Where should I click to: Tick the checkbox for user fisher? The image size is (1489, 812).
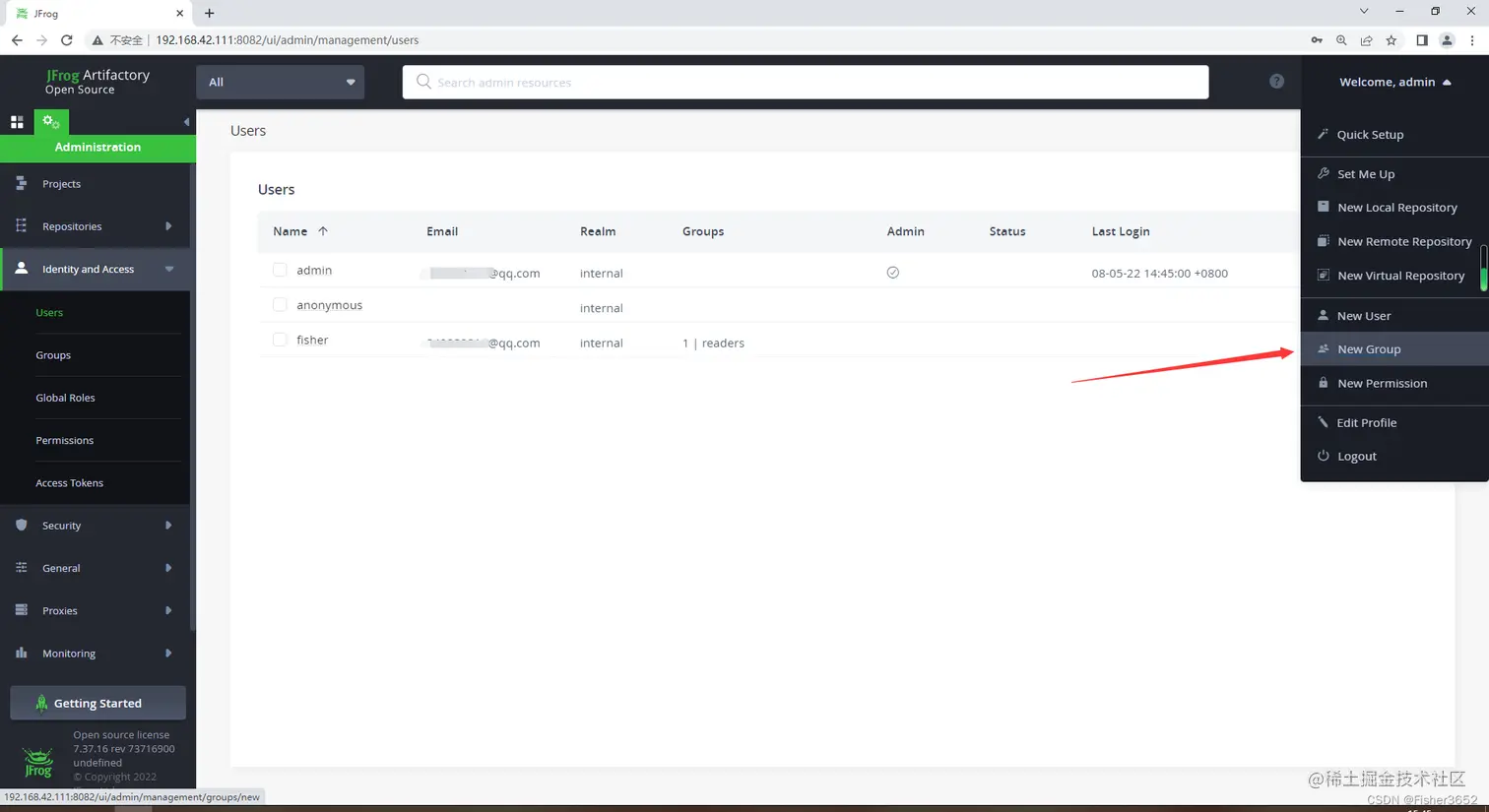(x=280, y=340)
